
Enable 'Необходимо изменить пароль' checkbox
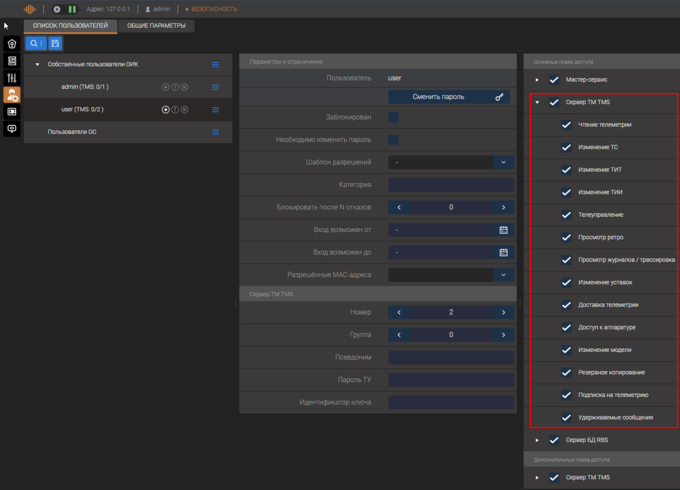[x=393, y=140]
